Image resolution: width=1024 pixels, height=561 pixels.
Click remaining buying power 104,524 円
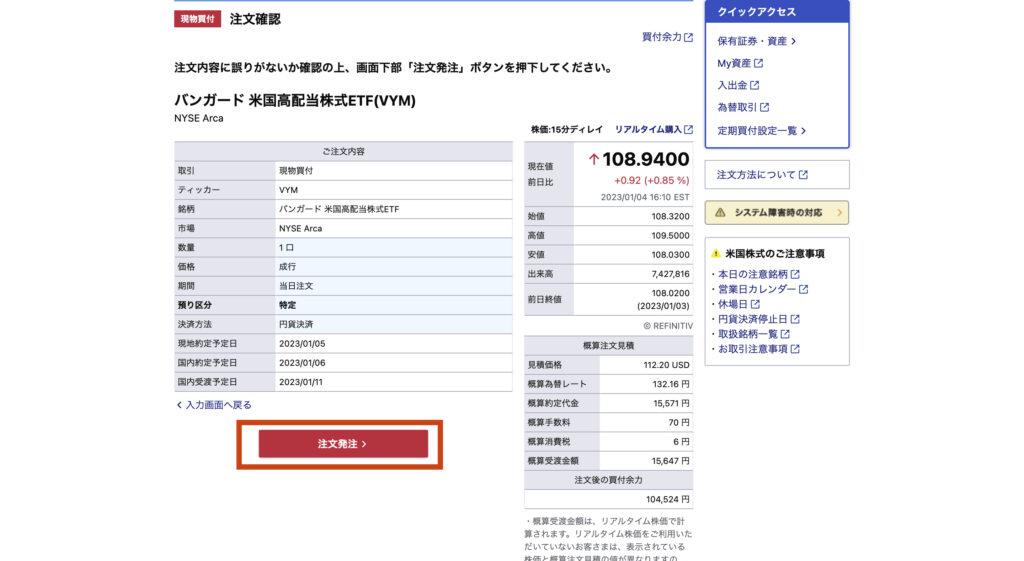point(667,500)
